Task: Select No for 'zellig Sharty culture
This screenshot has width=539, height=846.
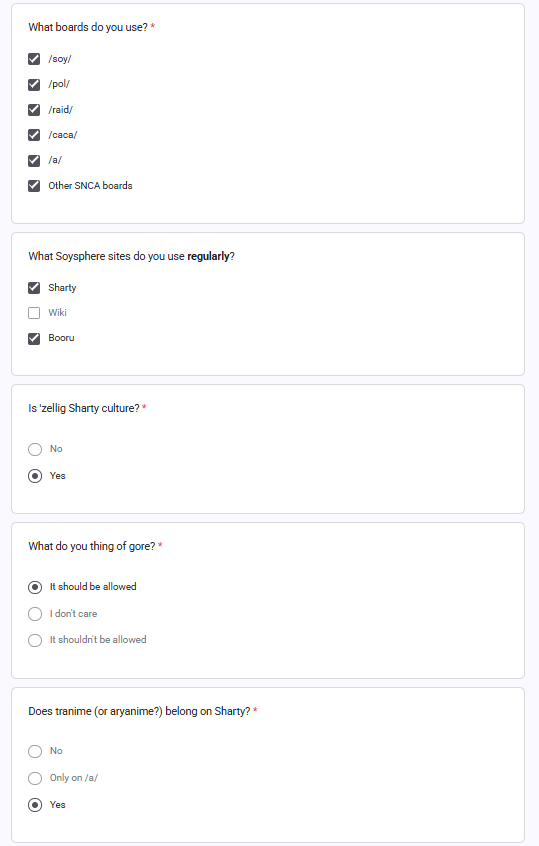Action: [35, 449]
